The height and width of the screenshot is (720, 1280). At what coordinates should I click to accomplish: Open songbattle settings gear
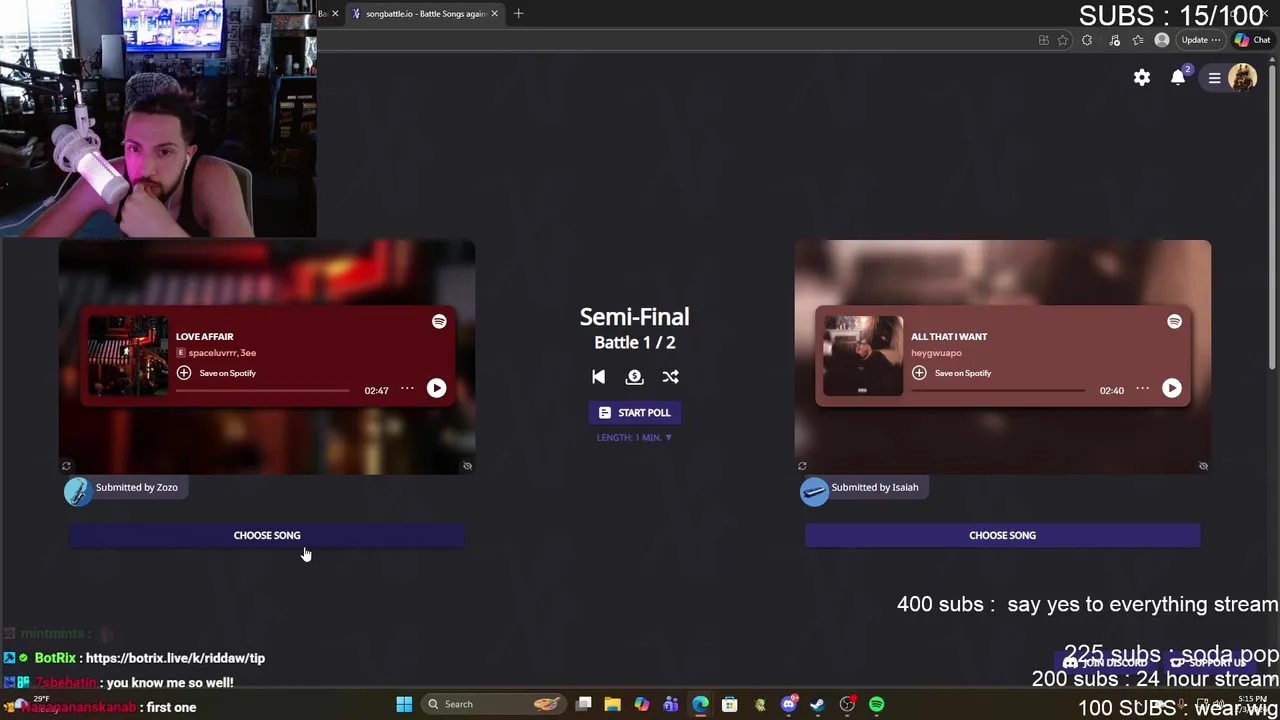[x=1142, y=77]
